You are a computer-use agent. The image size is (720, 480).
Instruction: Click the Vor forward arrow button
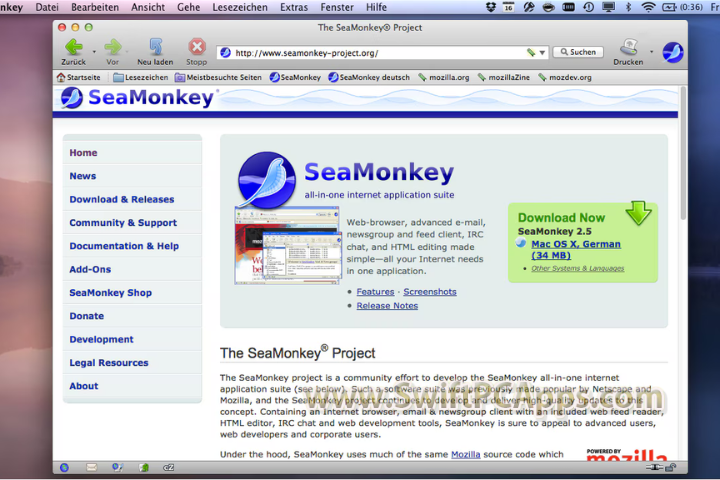(x=112, y=47)
